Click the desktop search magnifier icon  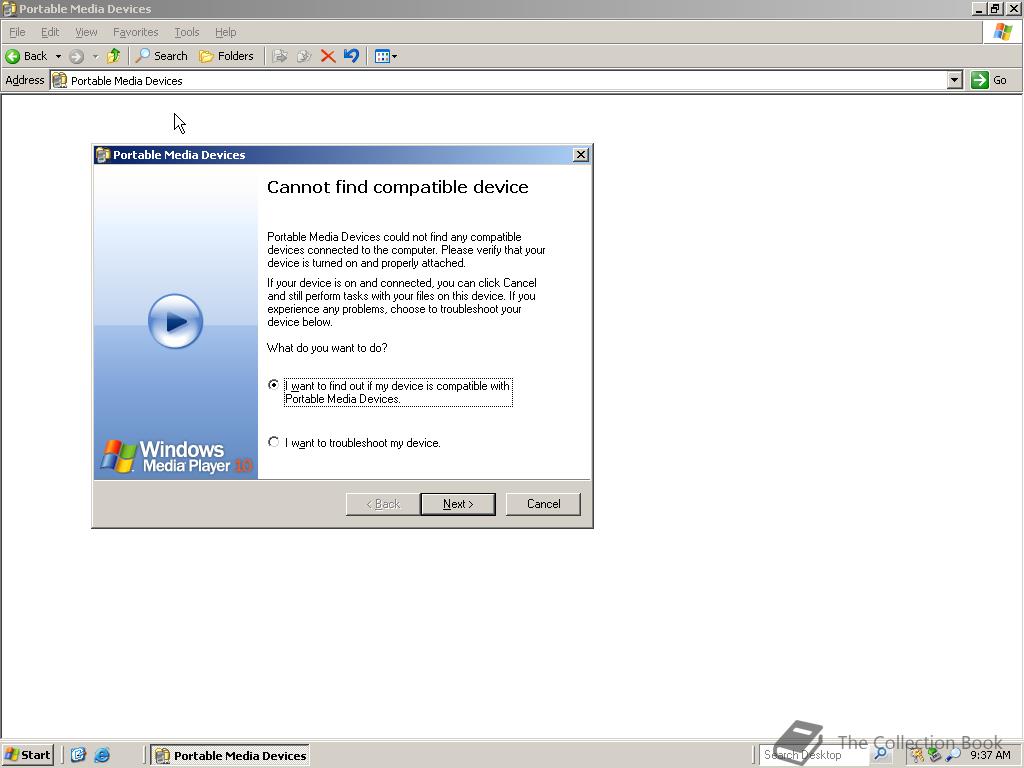click(880, 755)
